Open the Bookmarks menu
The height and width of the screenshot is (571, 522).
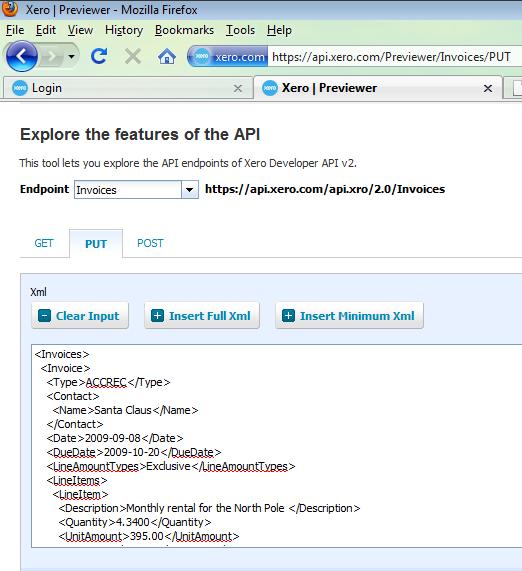tap(184, 30)
